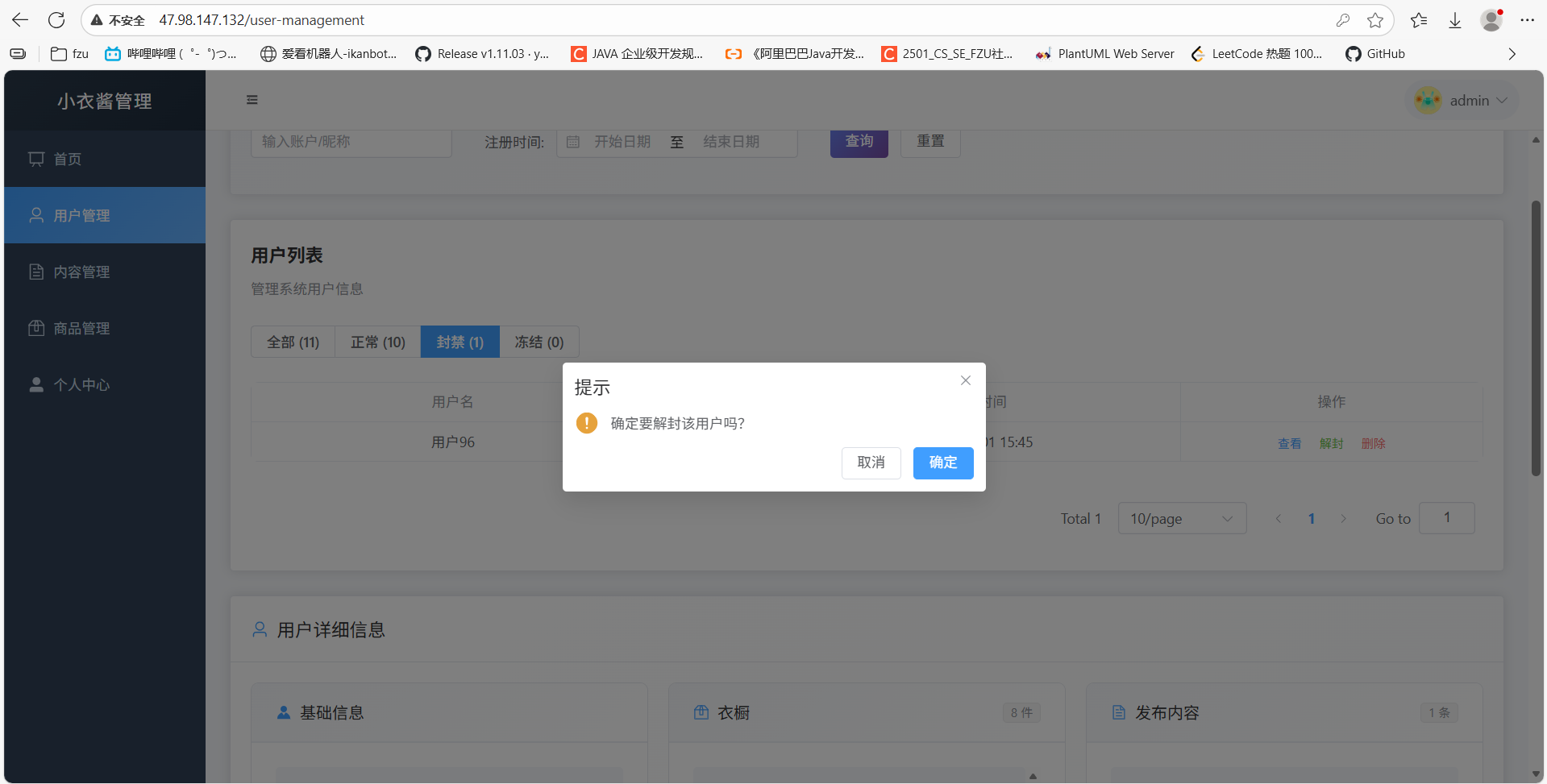1547x784 pixels.
Task: Open the 爱看机器人-ikanbot bookmark
Action: (x=329, y=54)
